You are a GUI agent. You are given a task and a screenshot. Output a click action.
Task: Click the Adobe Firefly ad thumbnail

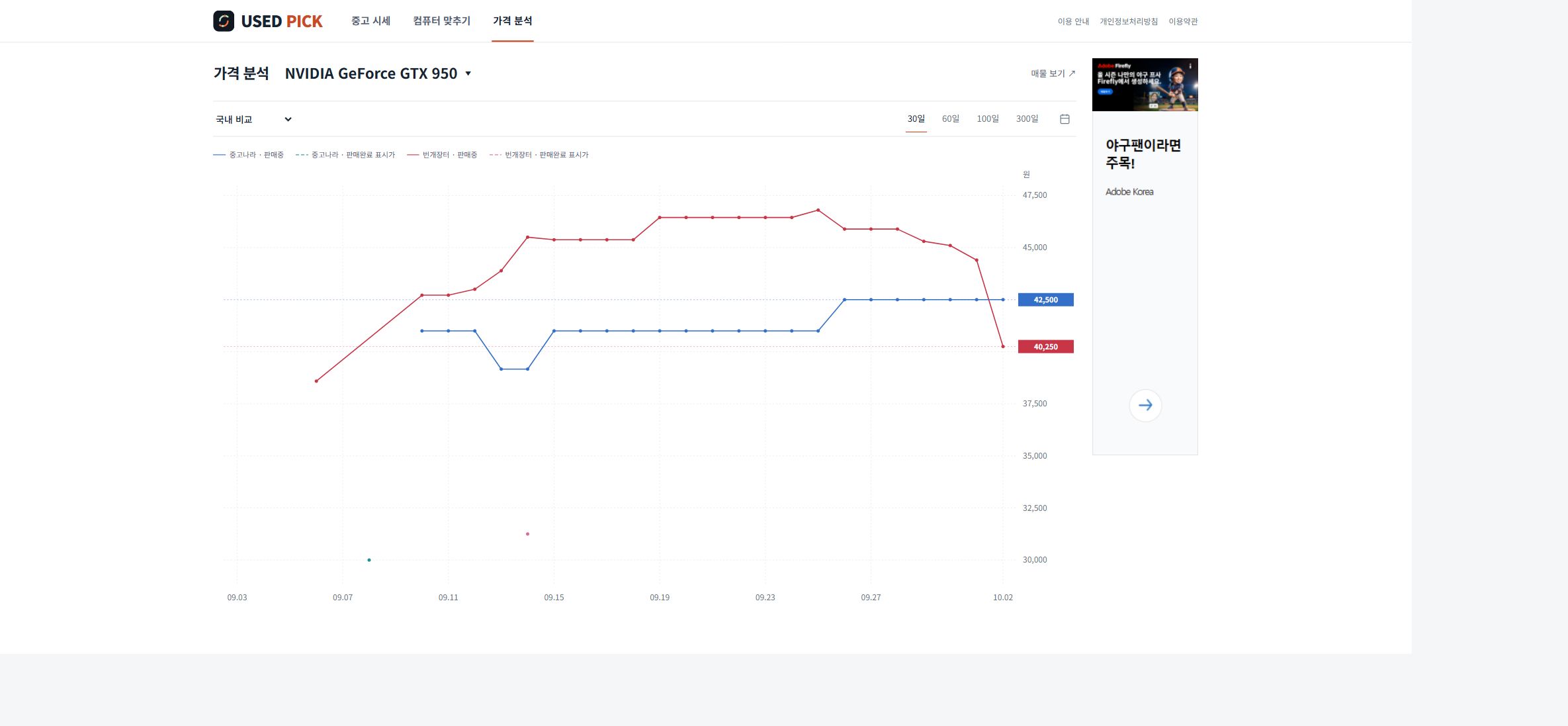click(1145, 85)
